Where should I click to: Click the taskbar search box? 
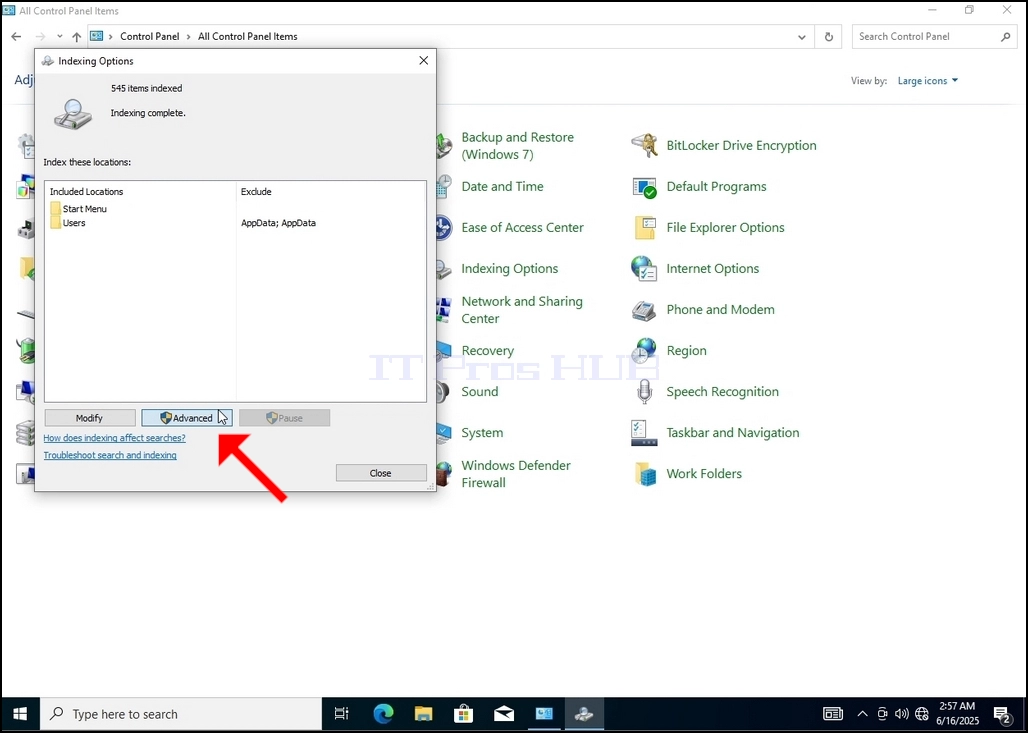[x=181, y=714]
